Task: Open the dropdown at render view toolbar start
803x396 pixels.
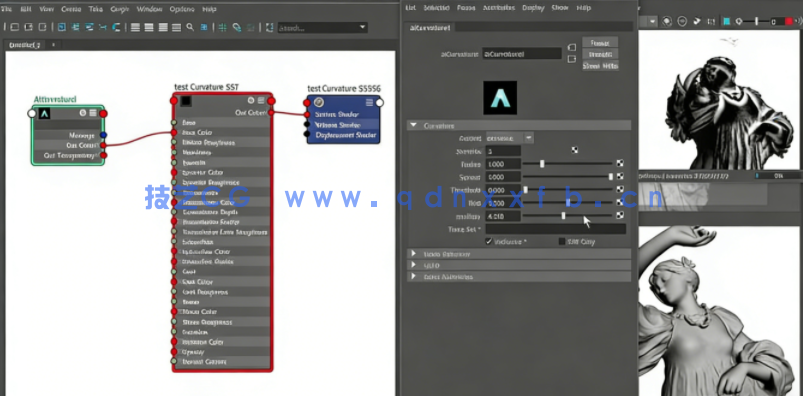Action: click(x=652, y=22)
